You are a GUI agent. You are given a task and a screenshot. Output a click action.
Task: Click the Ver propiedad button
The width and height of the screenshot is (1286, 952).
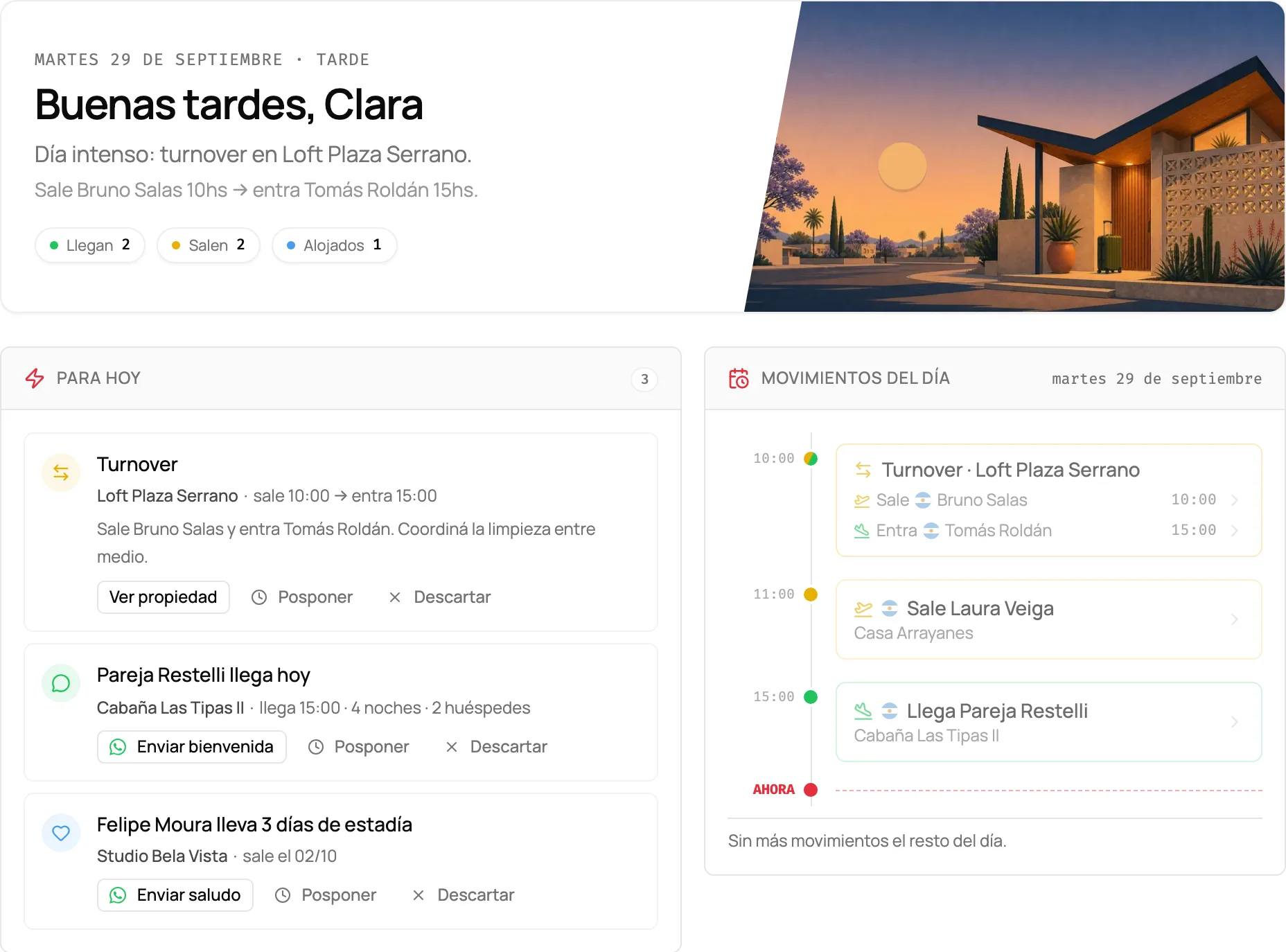click(164, 597)
